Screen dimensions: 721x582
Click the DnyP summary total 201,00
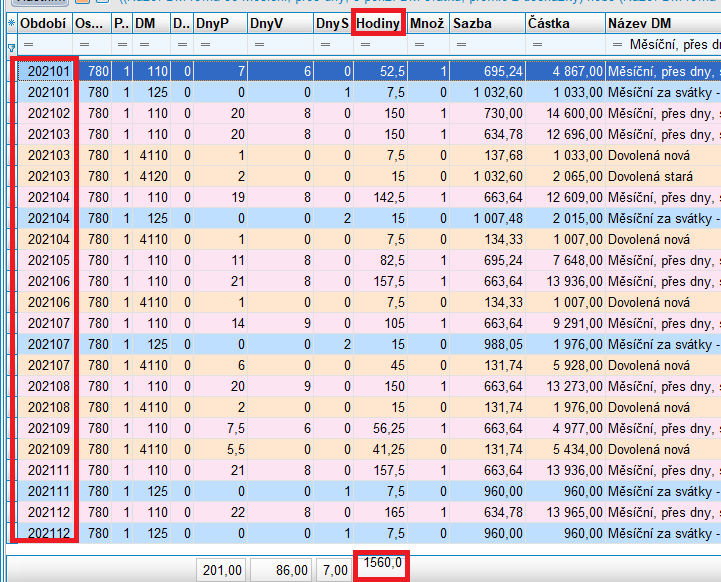tap(220, 568)
